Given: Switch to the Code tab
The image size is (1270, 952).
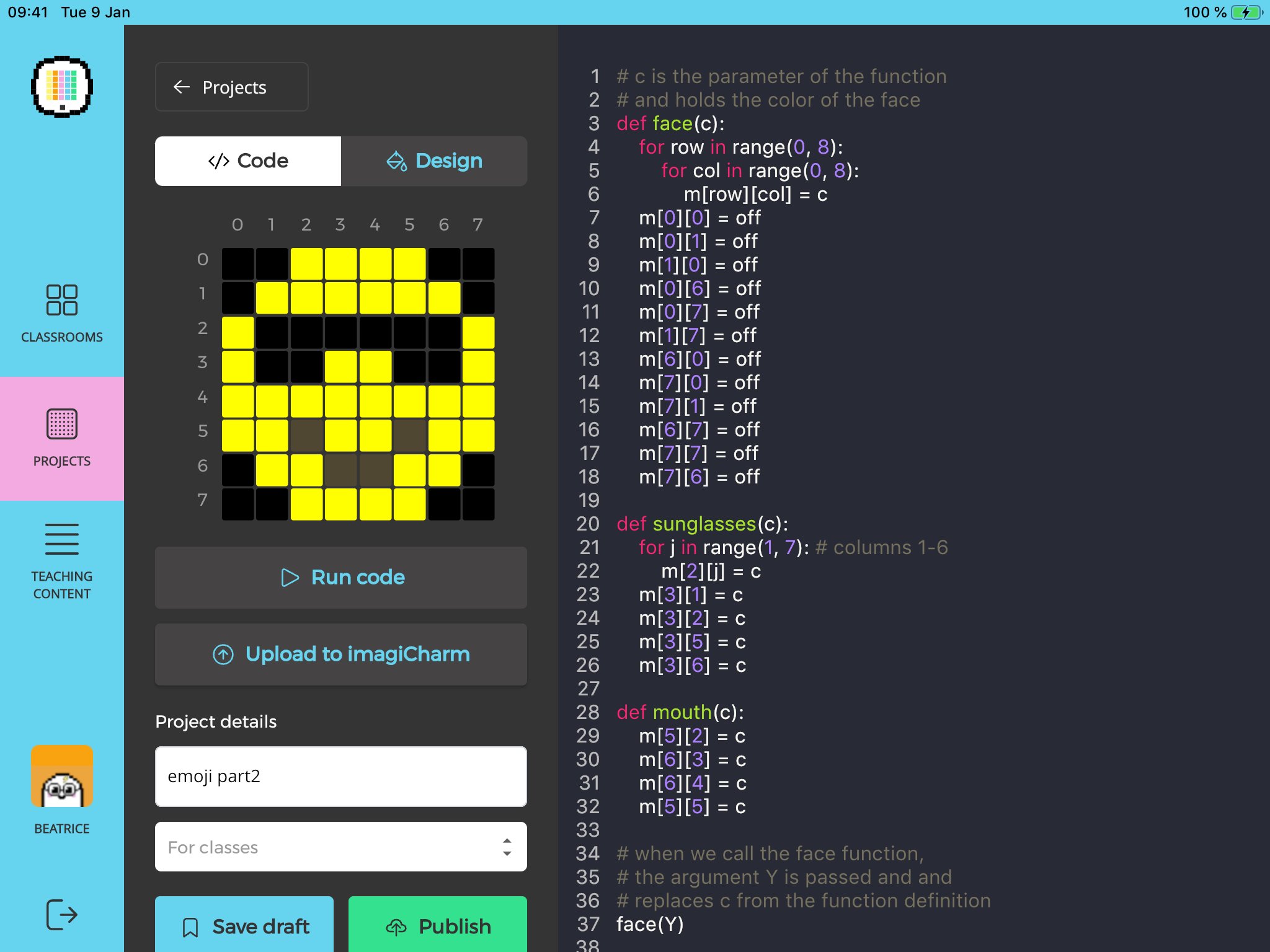Looking at the screenshot, I should click(x=248, y=161).
